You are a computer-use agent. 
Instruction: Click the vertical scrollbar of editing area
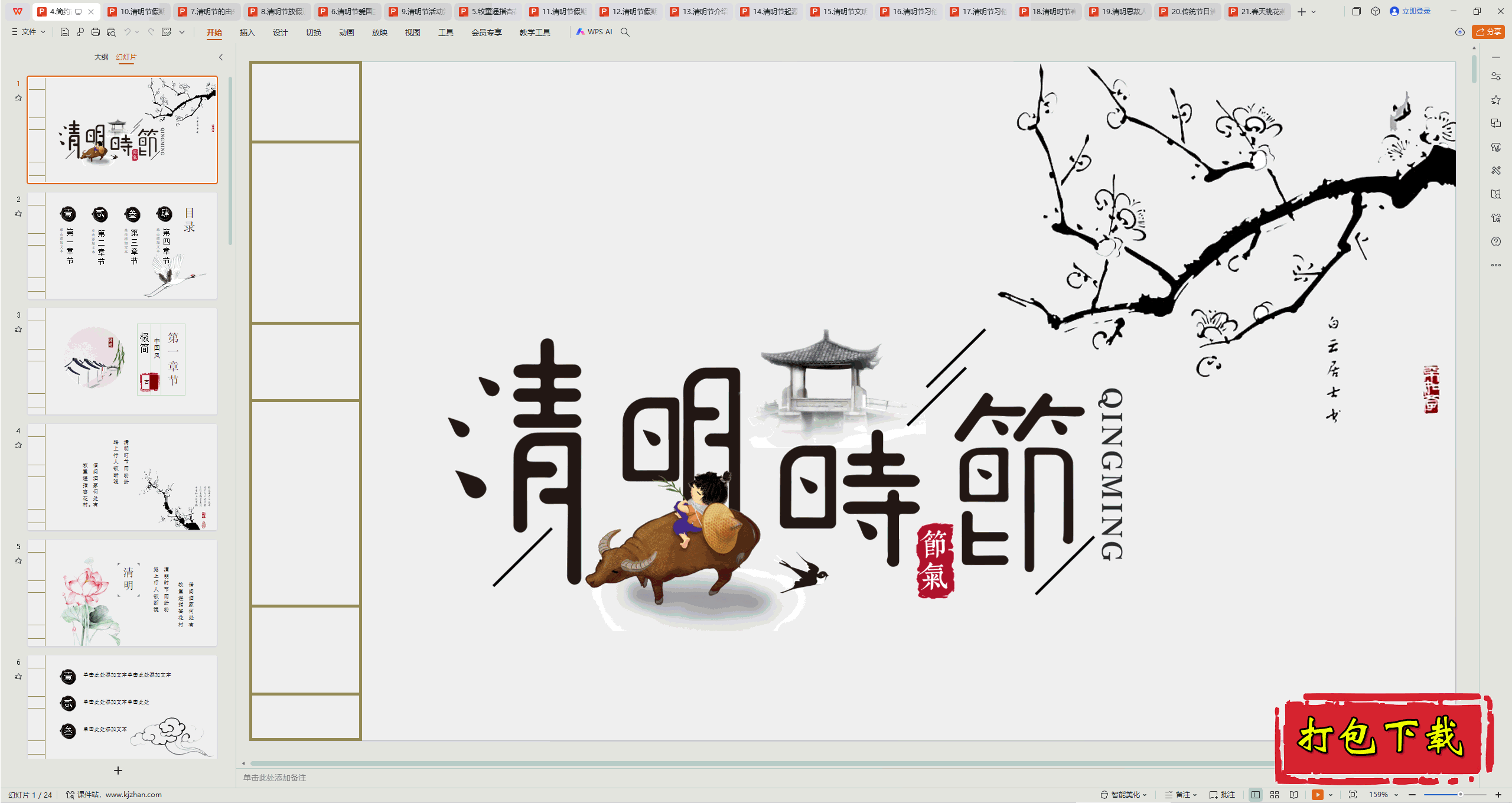[x=1474, y=70]
